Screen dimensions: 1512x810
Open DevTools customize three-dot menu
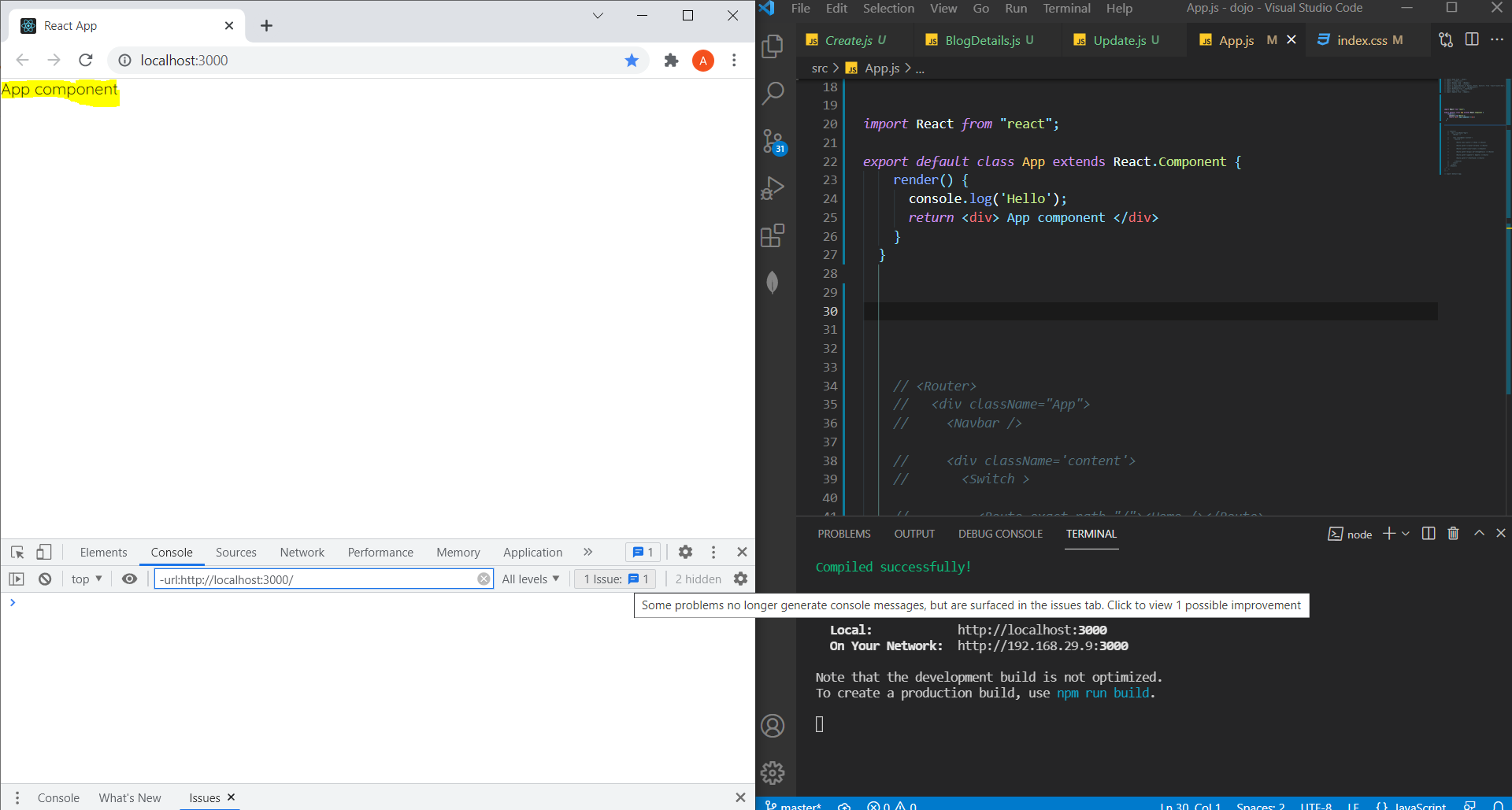tap(713, 553)
